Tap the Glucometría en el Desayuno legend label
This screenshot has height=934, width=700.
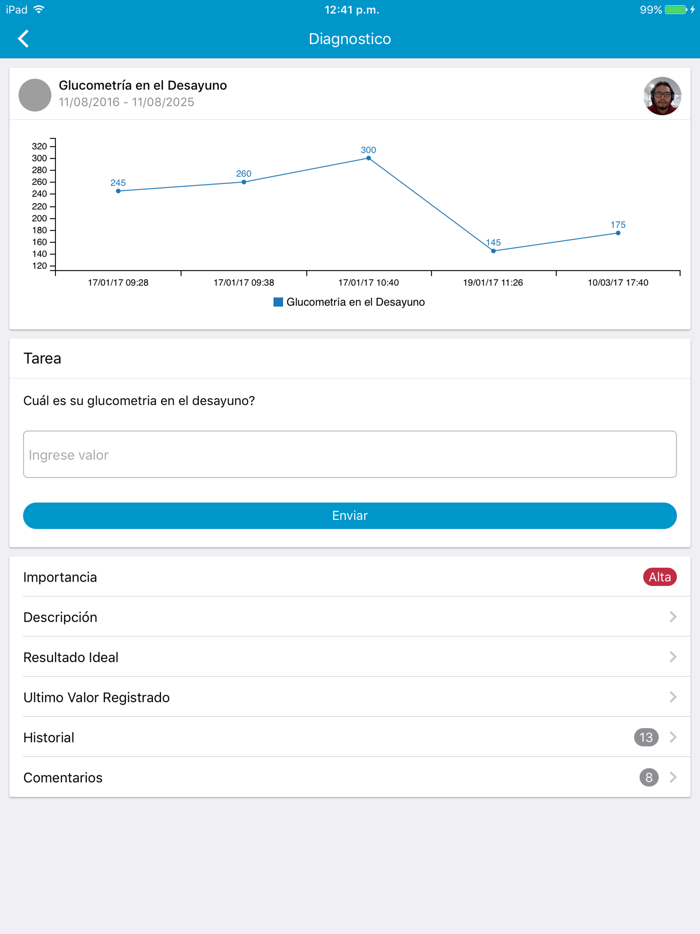355,302
